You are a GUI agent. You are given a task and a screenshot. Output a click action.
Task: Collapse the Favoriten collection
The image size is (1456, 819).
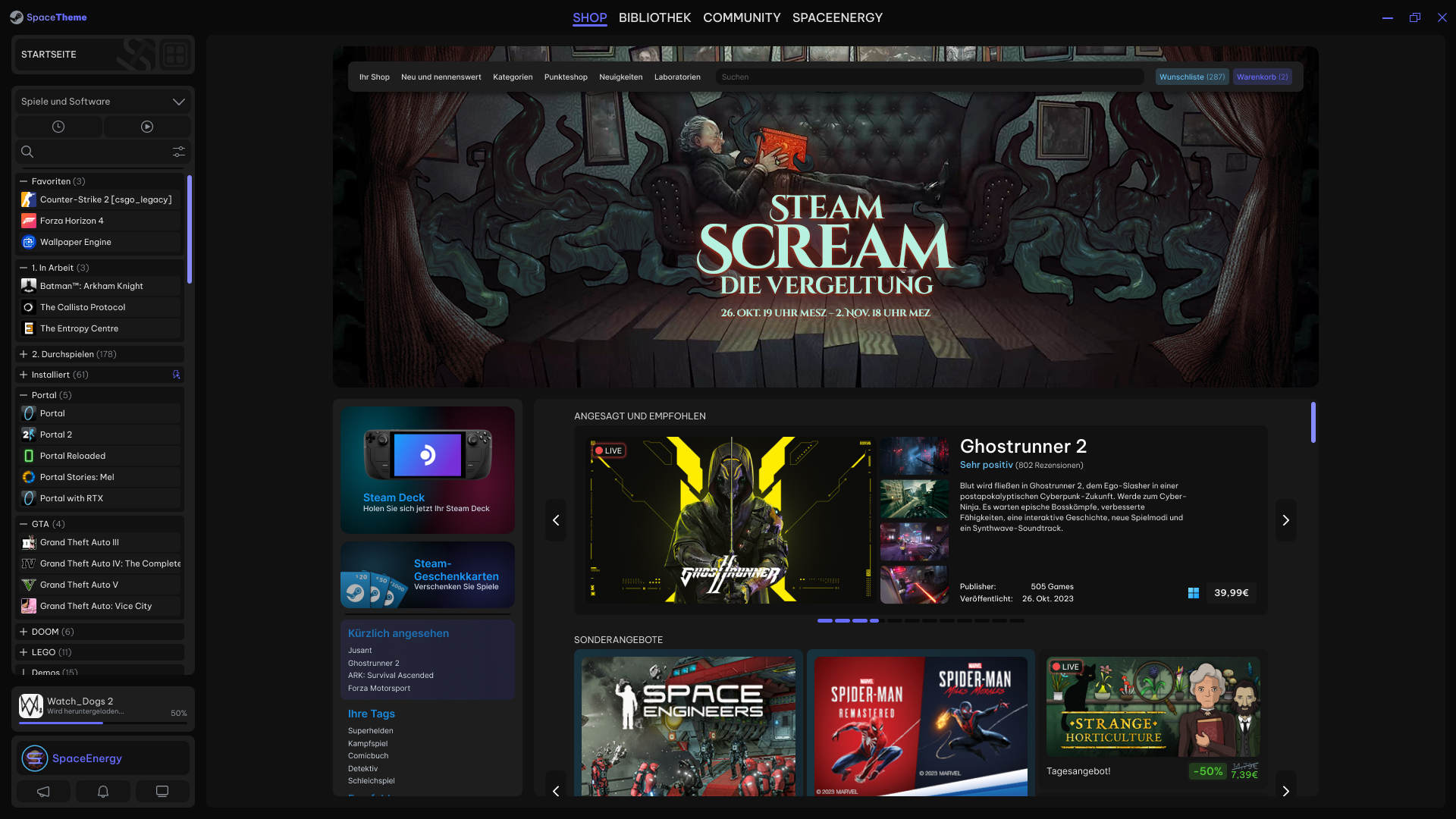[x=23, y=181]
